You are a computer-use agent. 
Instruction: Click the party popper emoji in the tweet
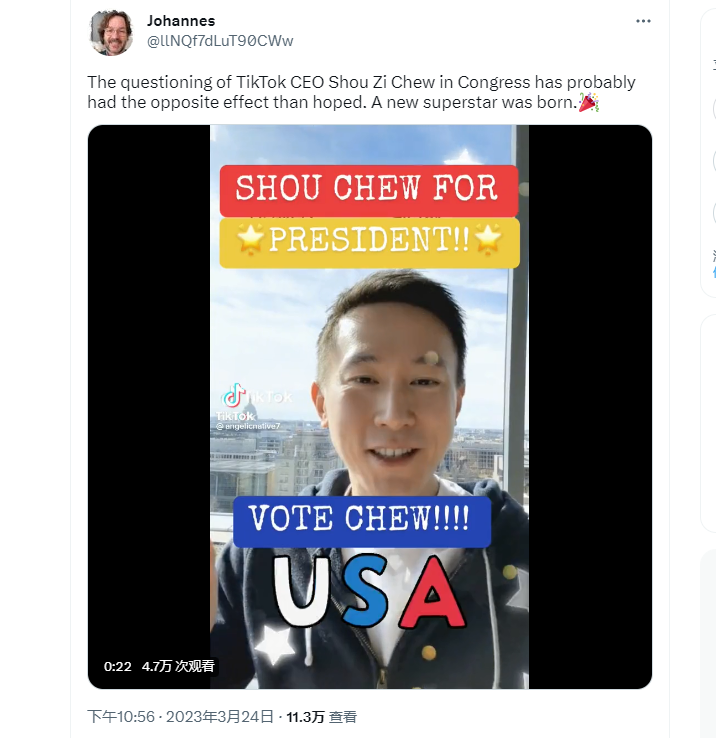coord(588,102)
